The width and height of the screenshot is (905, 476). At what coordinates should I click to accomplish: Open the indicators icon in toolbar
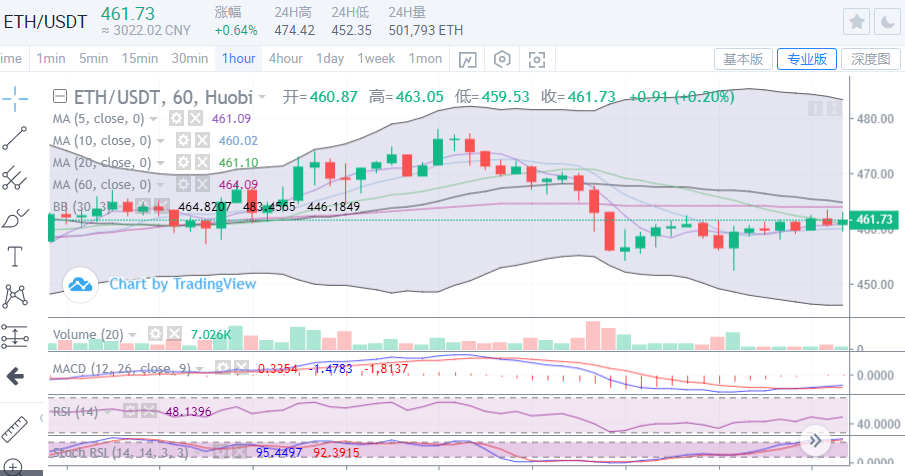coord(467,59)
